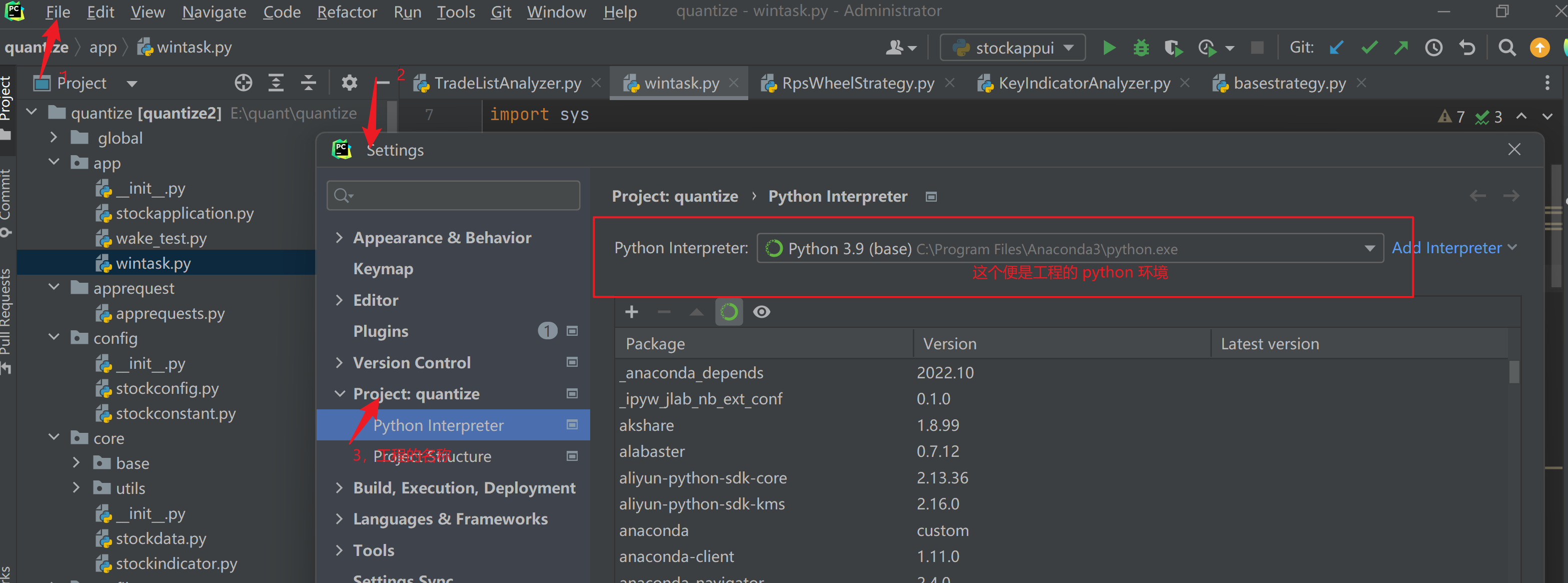Viewport: 1568px width, 583px height.
Task: Click Git commit checkmark icon
Action: (x=1369, y=48)
